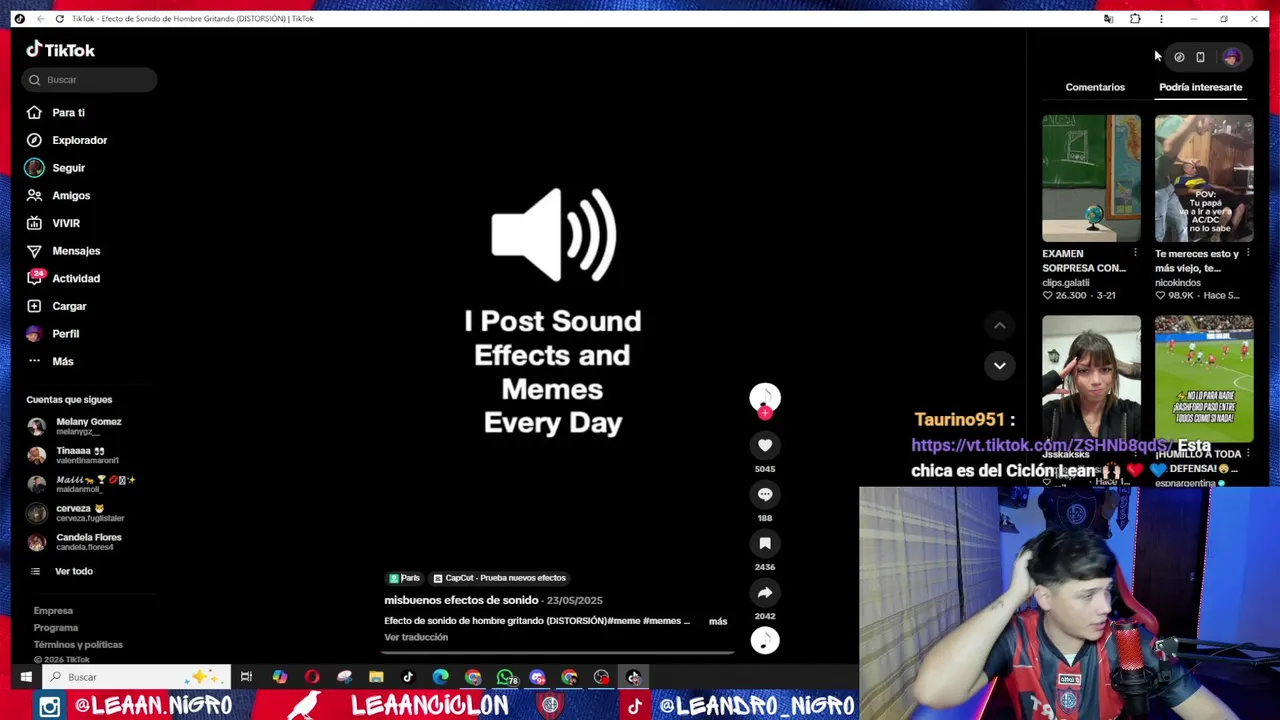
Task: Open the Programa footer link
Action: [56, 628]
